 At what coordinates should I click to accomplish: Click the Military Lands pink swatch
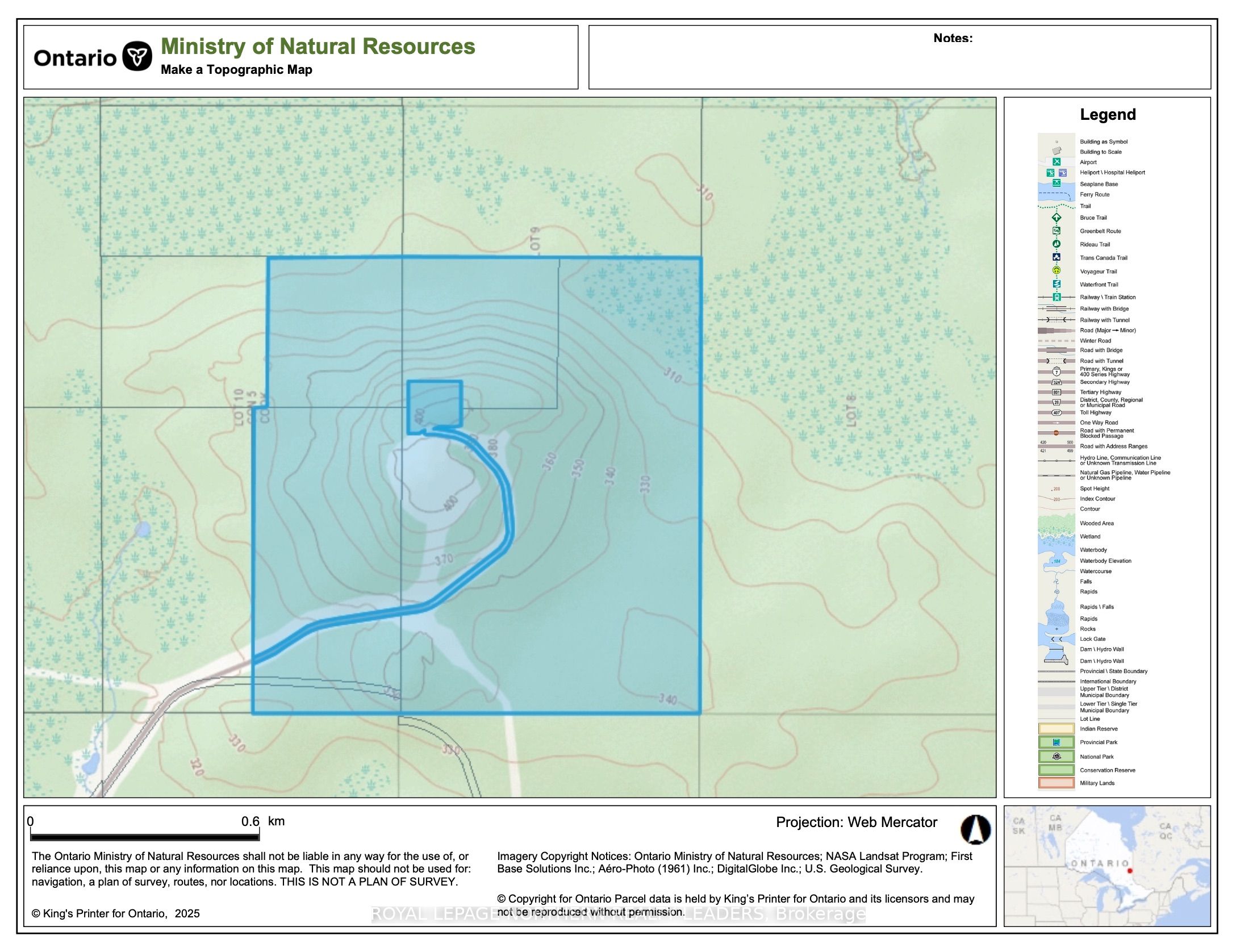(x=1057, y=783)
